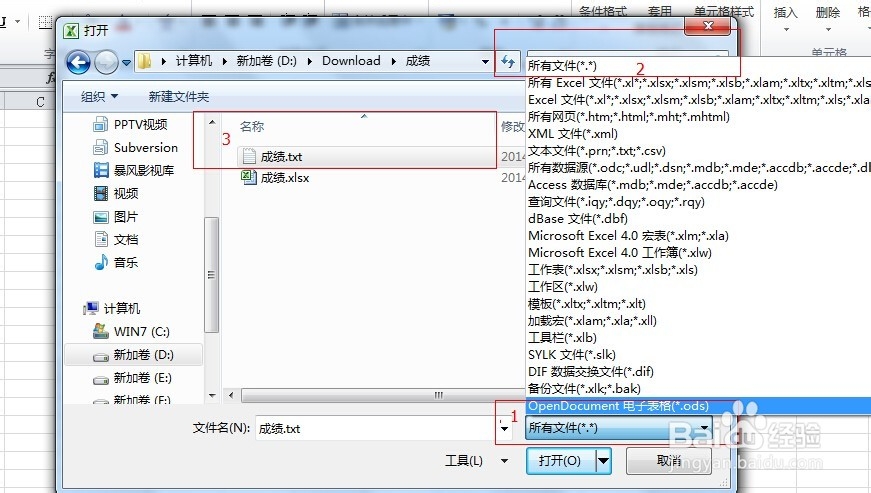Choose dBase 文件(*.dbf) file type
The width and height of the screenshot is (871, 493).
click(698, 219)
